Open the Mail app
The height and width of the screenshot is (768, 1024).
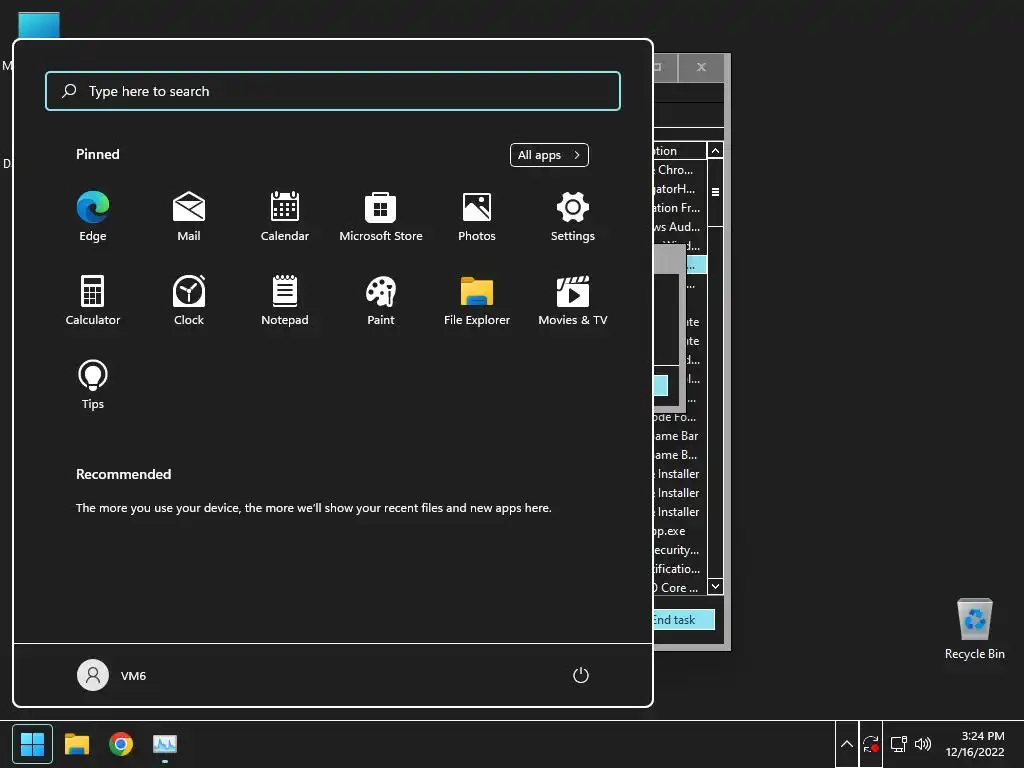(189, 216)
